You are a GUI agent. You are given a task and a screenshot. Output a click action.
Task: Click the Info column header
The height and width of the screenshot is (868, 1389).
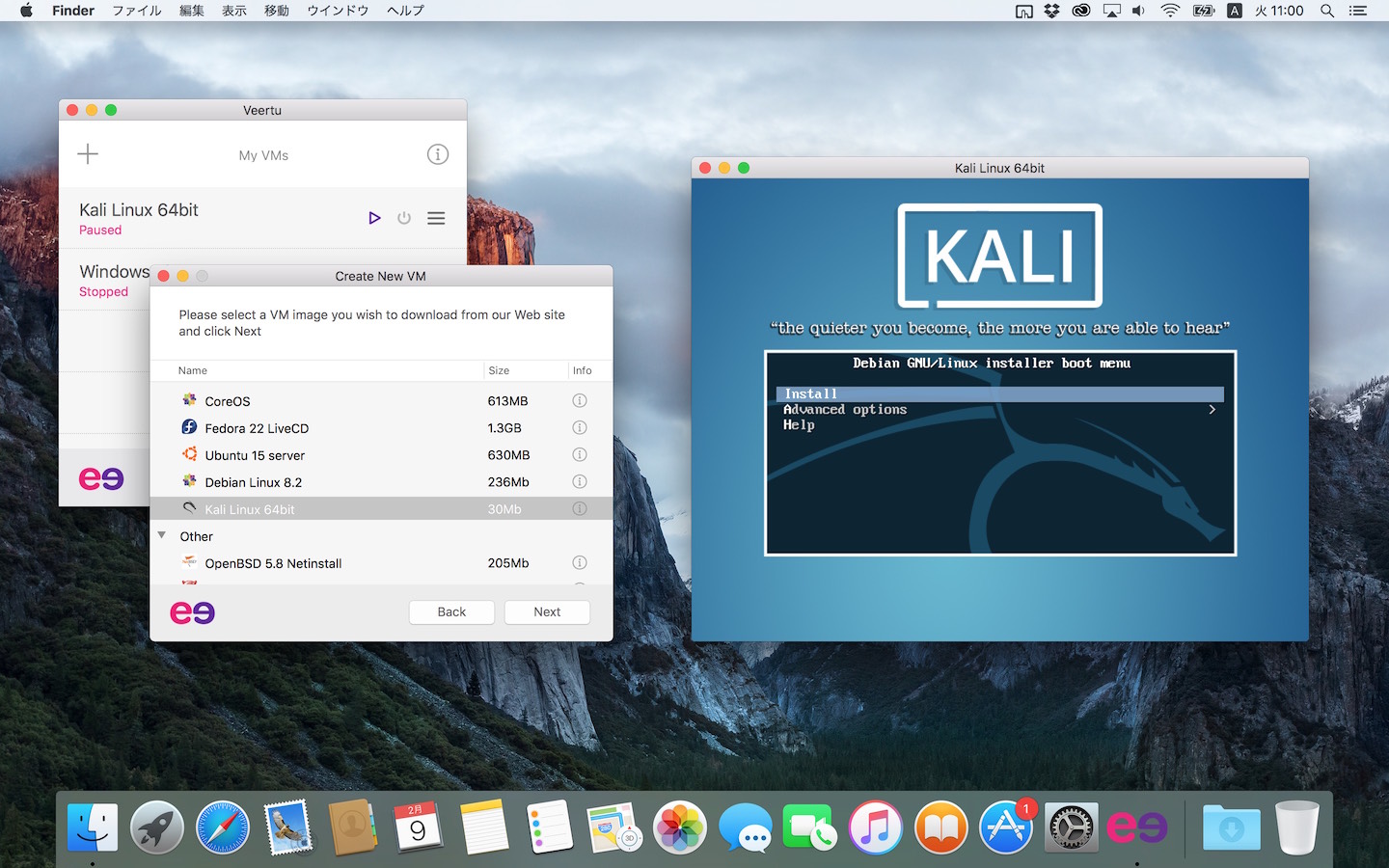click(590, 370)
